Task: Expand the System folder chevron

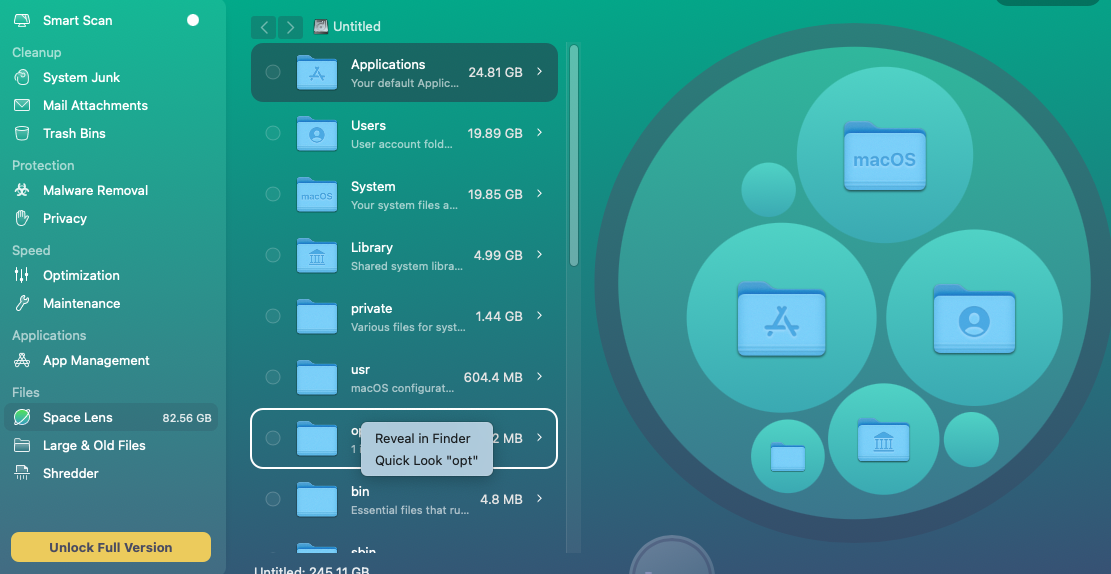Action: tap(540, 193)
